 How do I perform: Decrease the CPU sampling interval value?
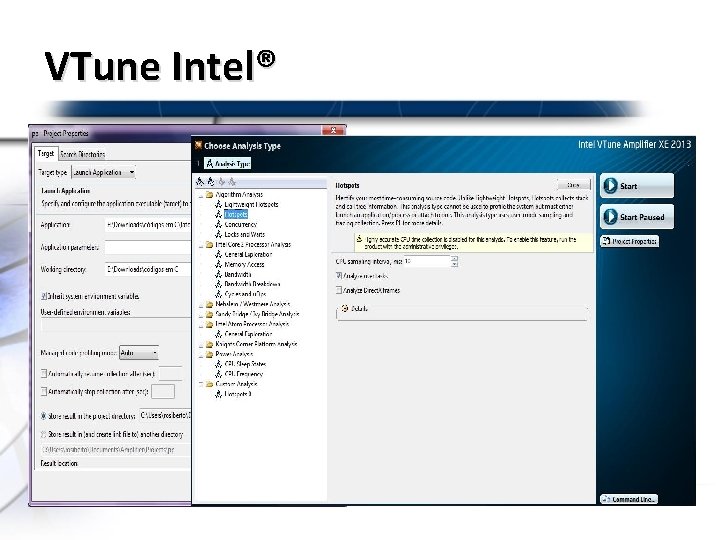(454, 264)
